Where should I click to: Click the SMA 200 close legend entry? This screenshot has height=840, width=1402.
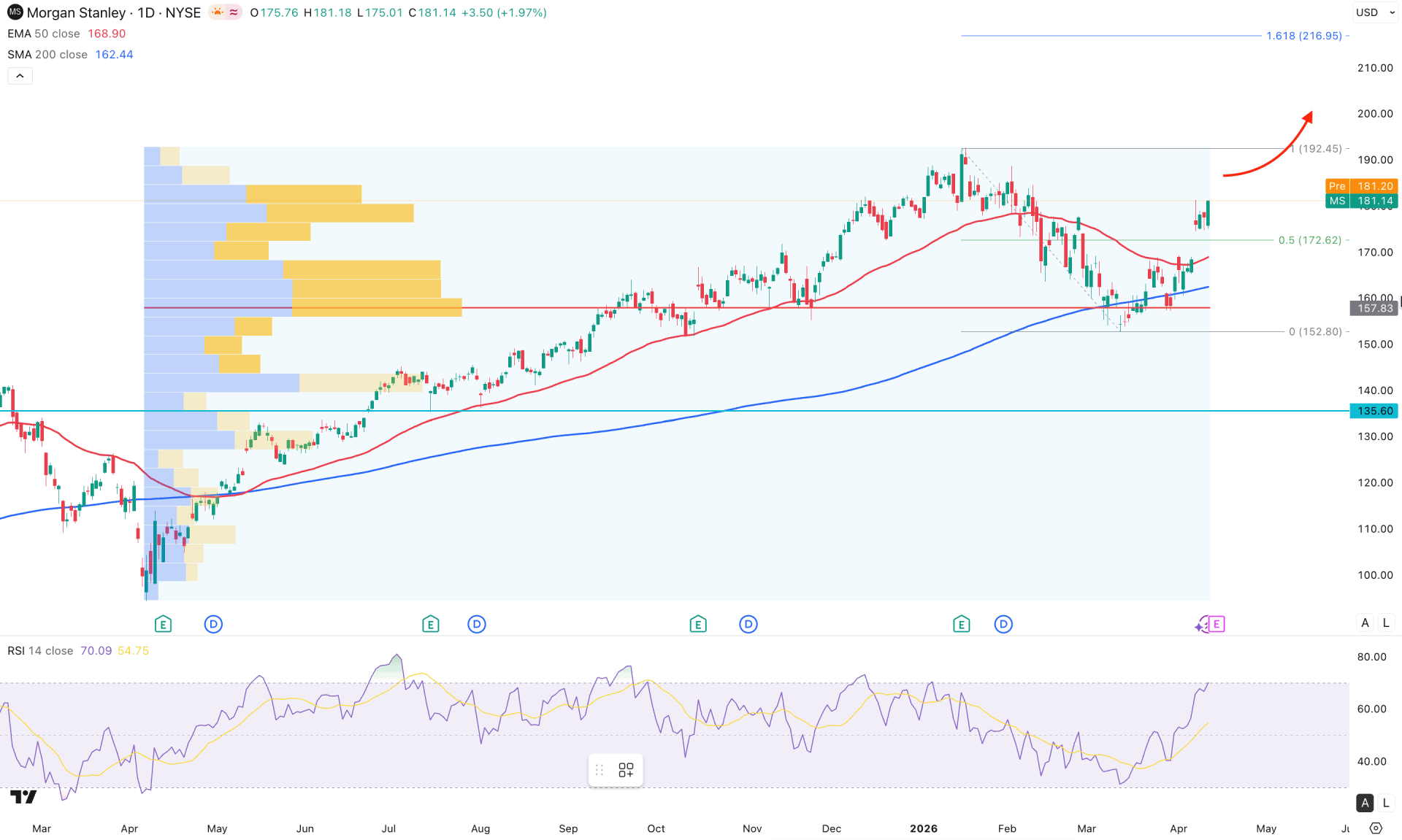(x=47, y=54)
